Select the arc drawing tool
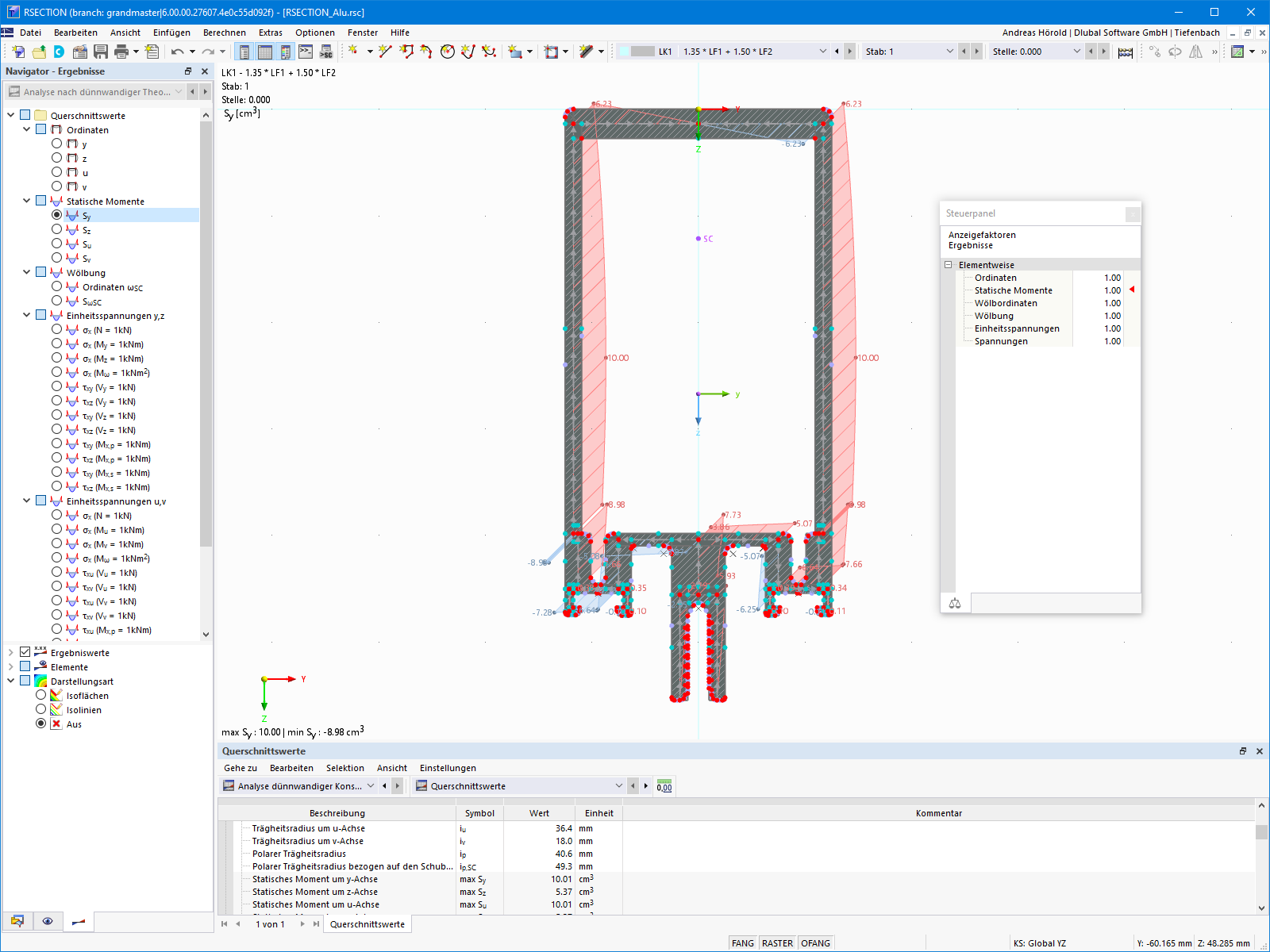Screen dimensions: 1270x952 click(x=427, y=52)
